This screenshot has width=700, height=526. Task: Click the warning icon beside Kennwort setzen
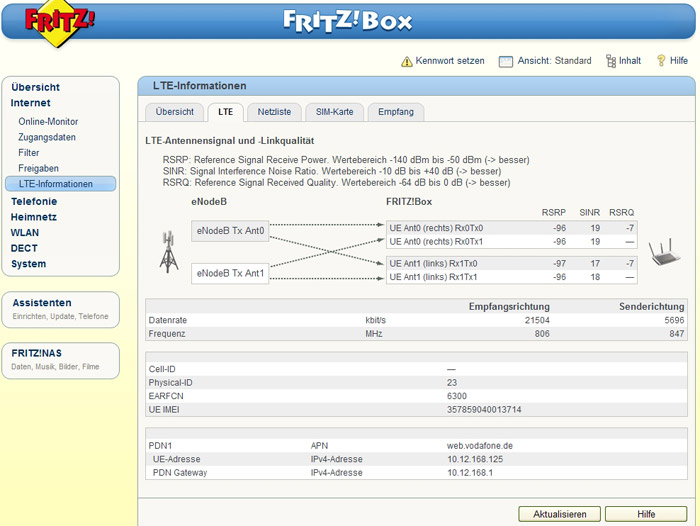[x=406, y=61]
